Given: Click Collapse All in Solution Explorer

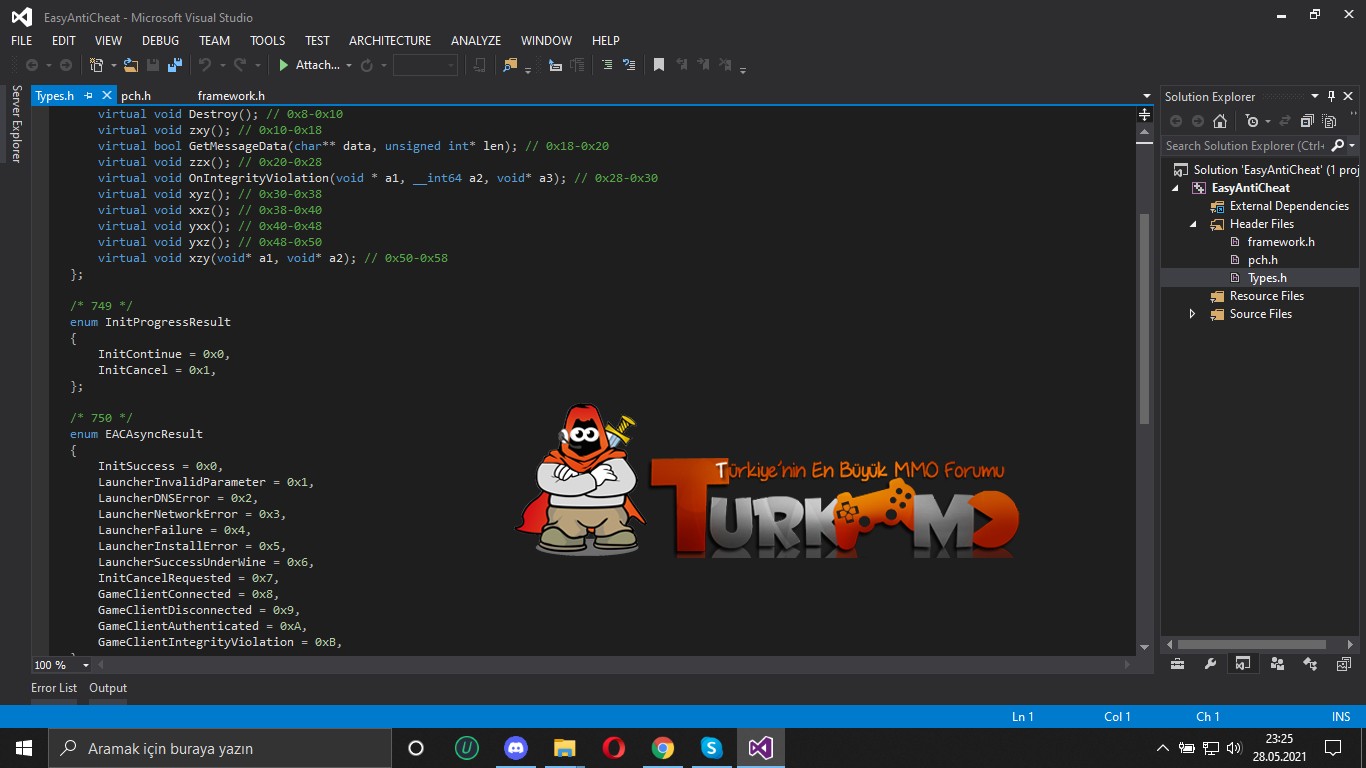Looking at the screenshot, I should point(1307,121).
